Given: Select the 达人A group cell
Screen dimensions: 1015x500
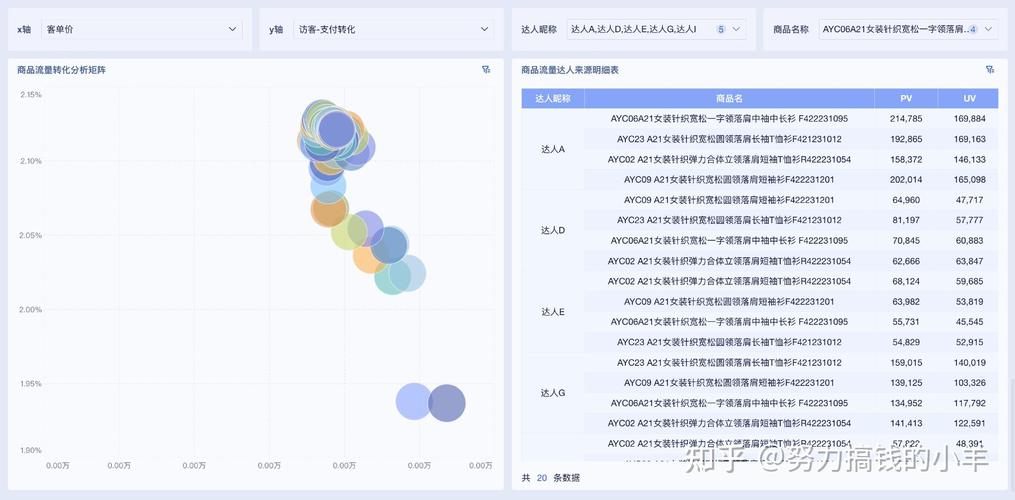Looking at the screenshot, I should coord(553,149).
